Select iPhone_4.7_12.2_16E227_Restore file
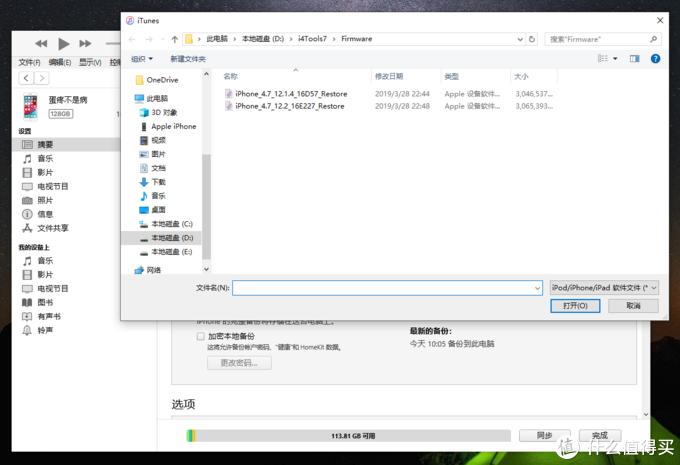Image resolution: width=680 pixels, height=465 pixels. tap(290, 106)
